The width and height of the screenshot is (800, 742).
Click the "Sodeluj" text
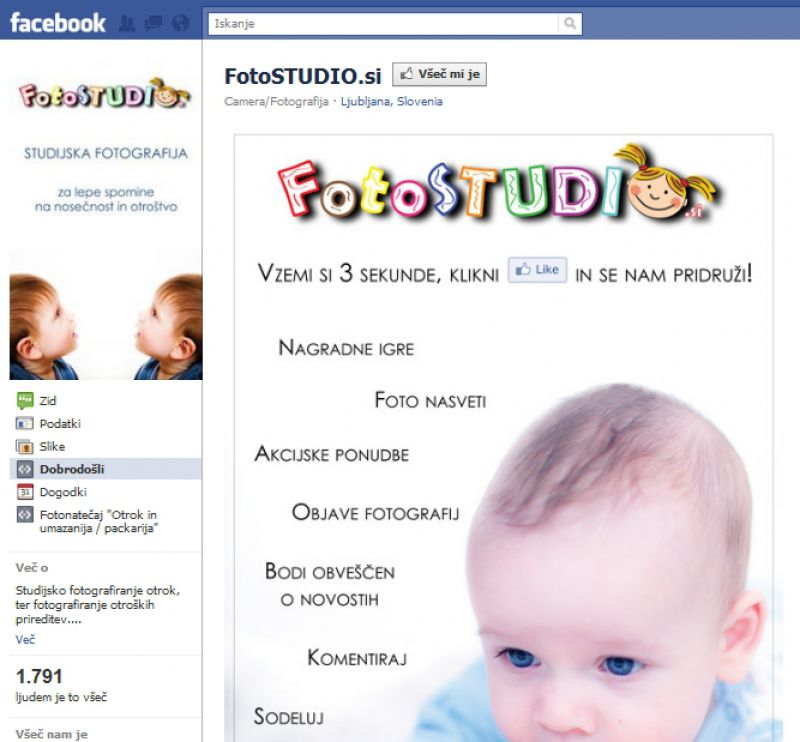tap(289, 716)
